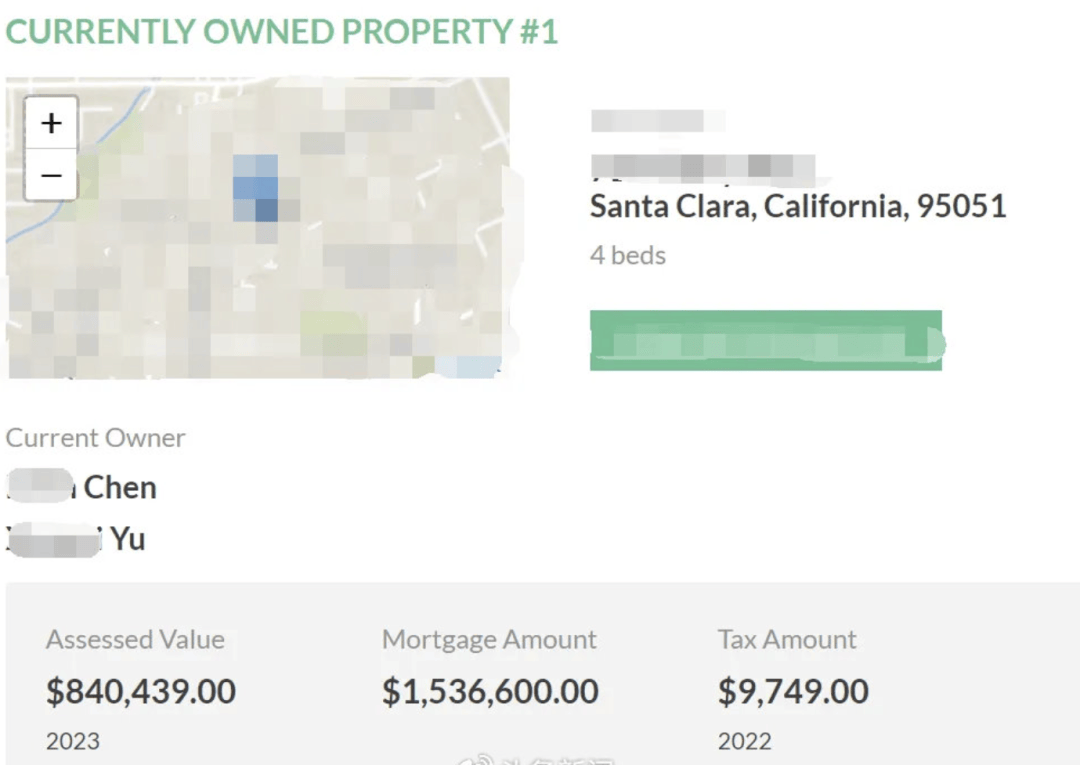
Task: Open the owner name ending in Yu
Action: [76, 539]
